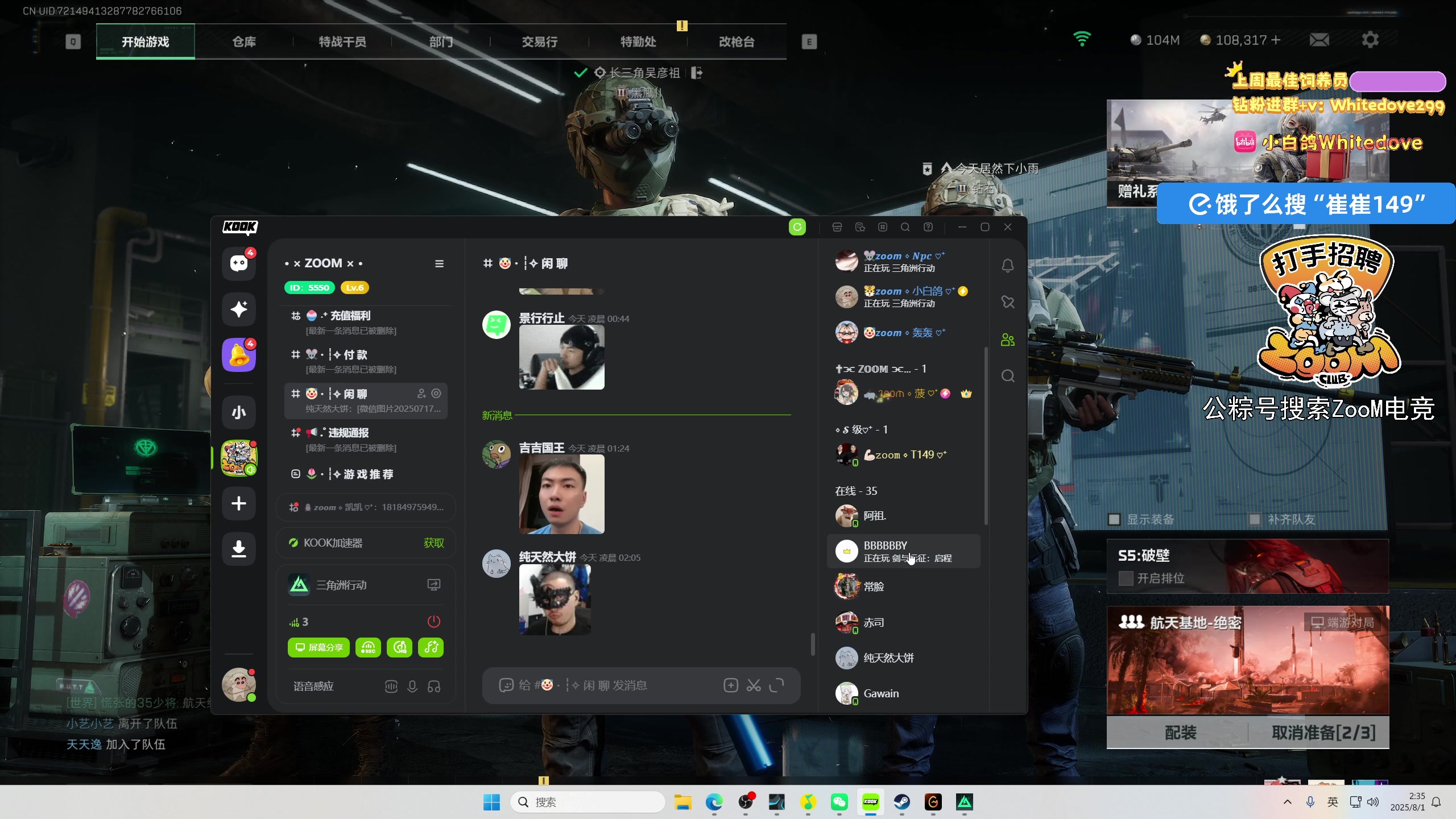1456x819 pixels.
Task: Open KOOK titlebar search icon
Action: (905, 227)
